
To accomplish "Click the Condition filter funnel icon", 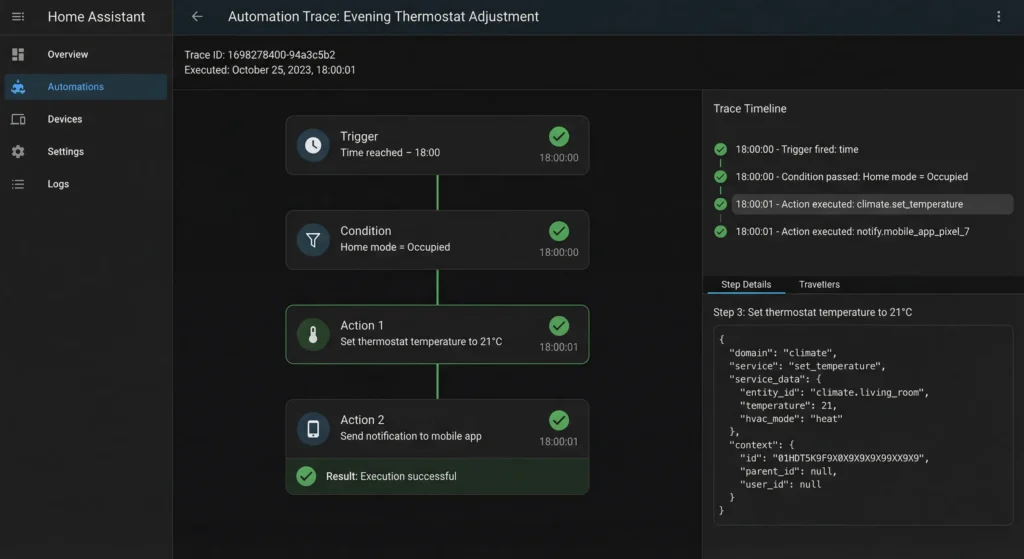I will pos(313,240).
